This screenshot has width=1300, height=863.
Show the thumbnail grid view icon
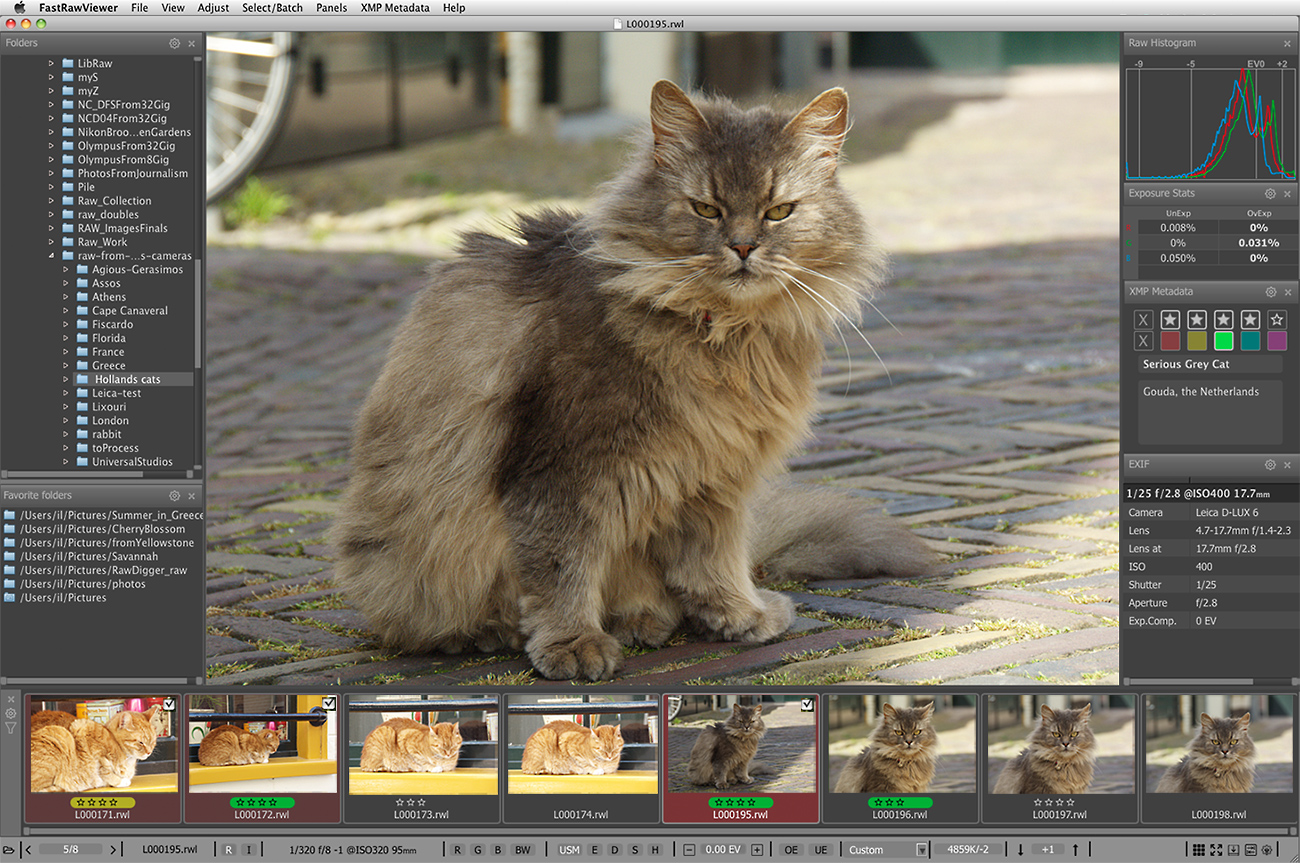1198,850
